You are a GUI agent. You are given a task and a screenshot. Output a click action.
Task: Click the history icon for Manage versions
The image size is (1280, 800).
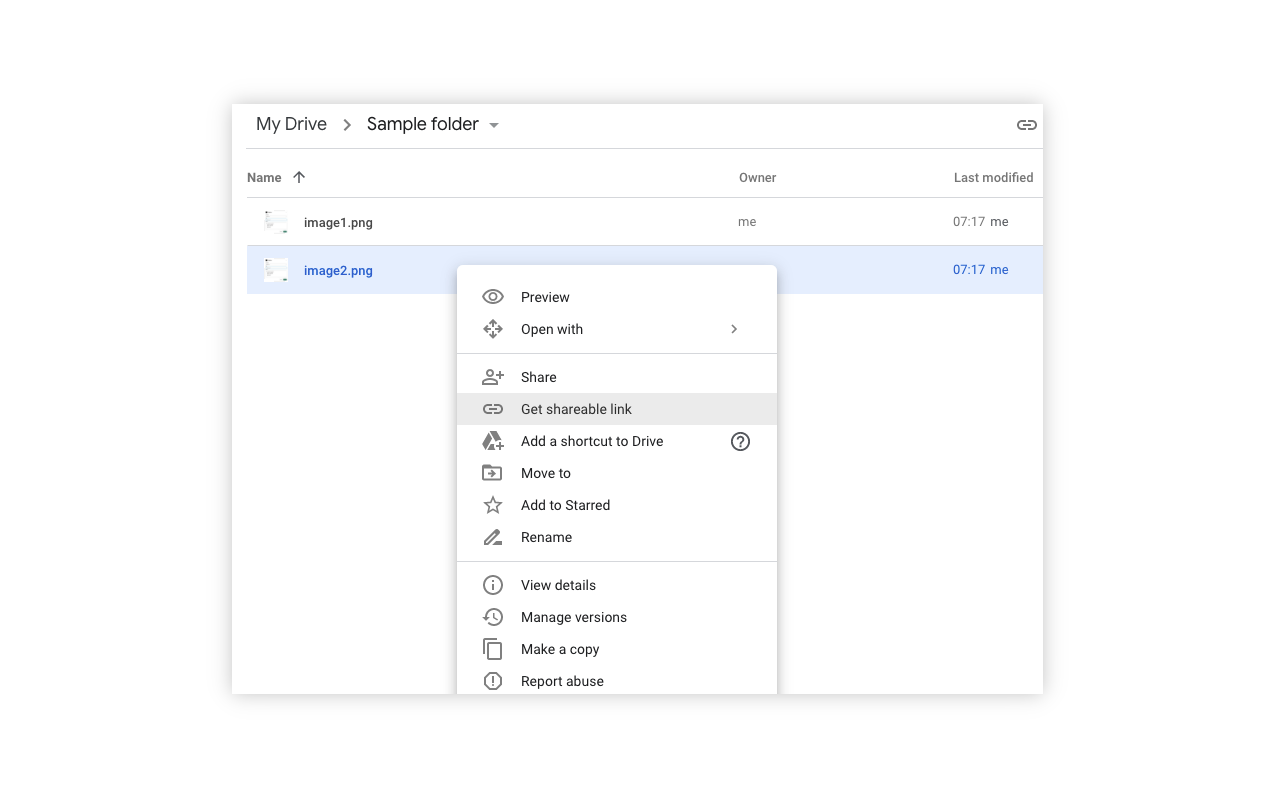[x=493, y=617]
